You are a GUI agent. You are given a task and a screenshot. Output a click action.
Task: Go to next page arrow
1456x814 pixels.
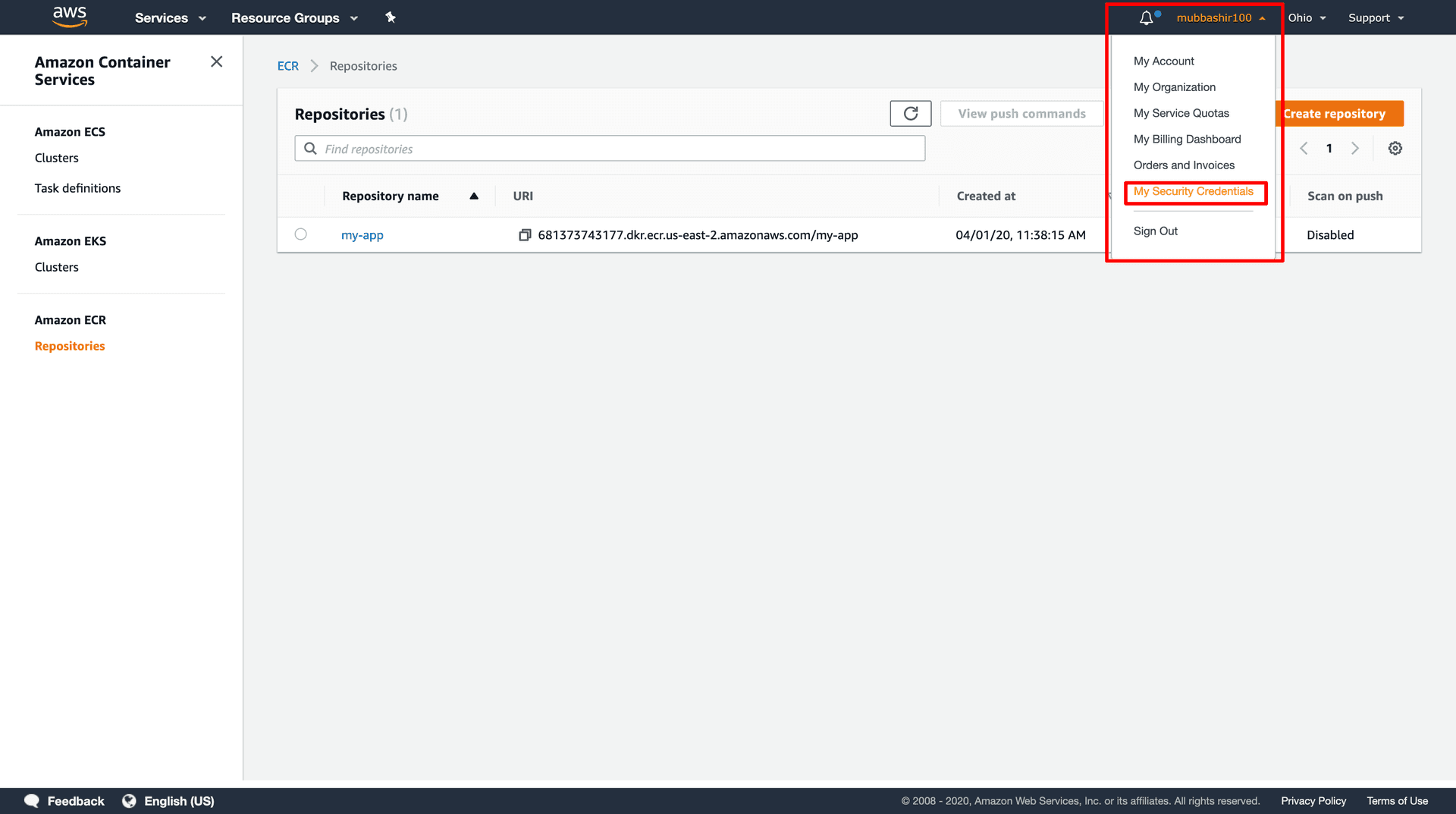(1355, 149)
